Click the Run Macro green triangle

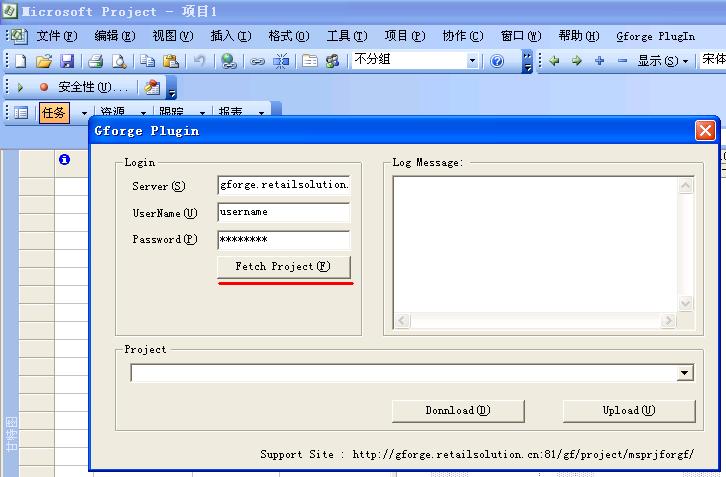(20, 87)
